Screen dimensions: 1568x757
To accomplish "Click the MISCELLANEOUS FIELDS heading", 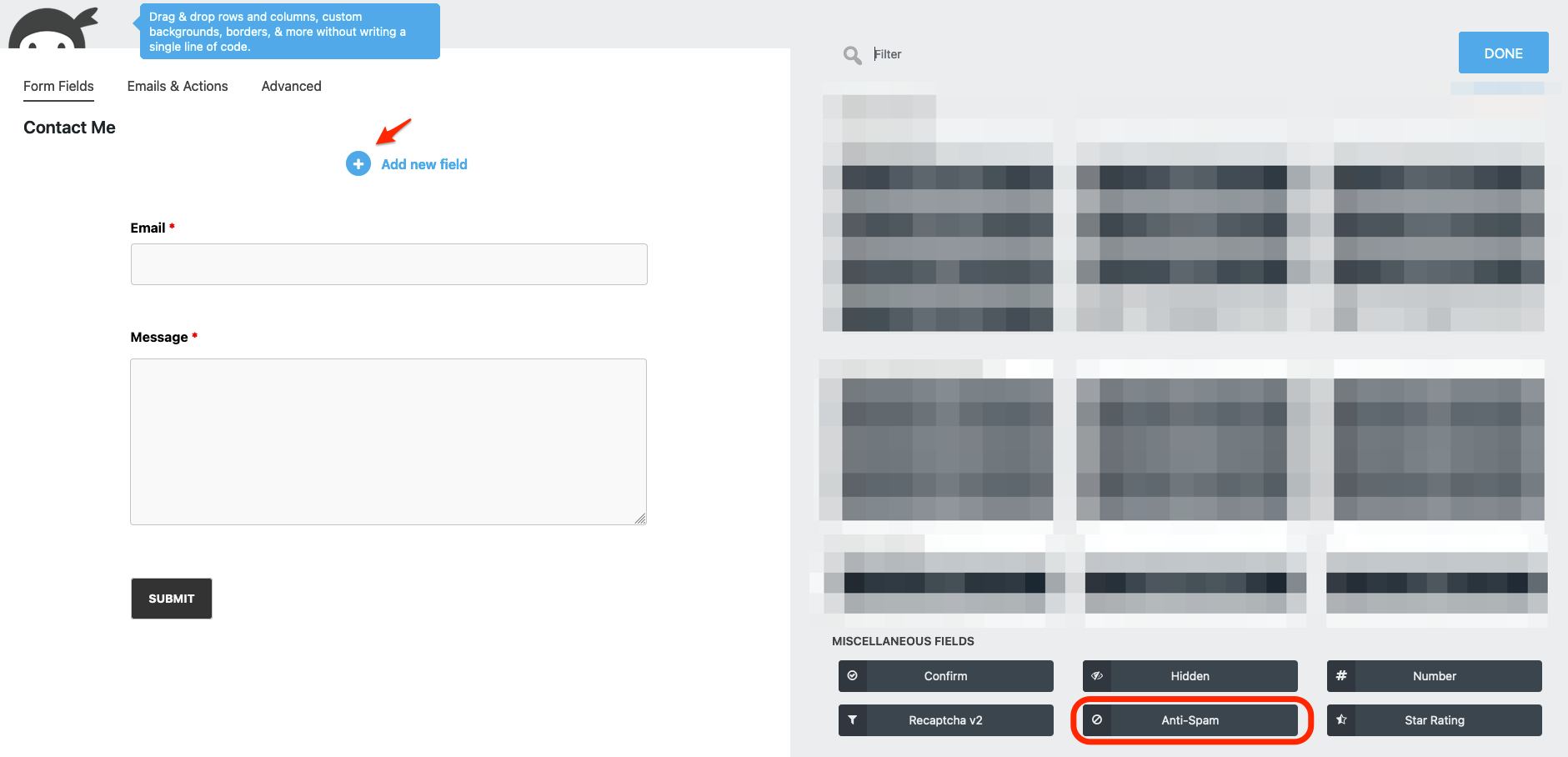I will (x=903, y=641).
